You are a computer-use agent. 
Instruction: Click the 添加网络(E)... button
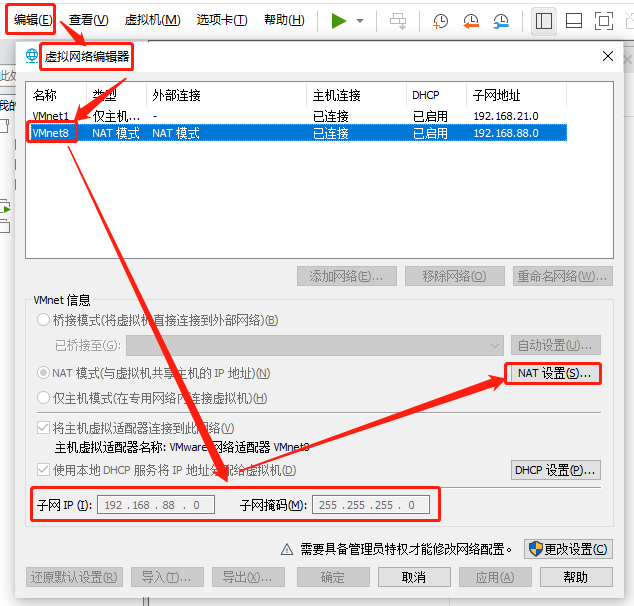347,276
